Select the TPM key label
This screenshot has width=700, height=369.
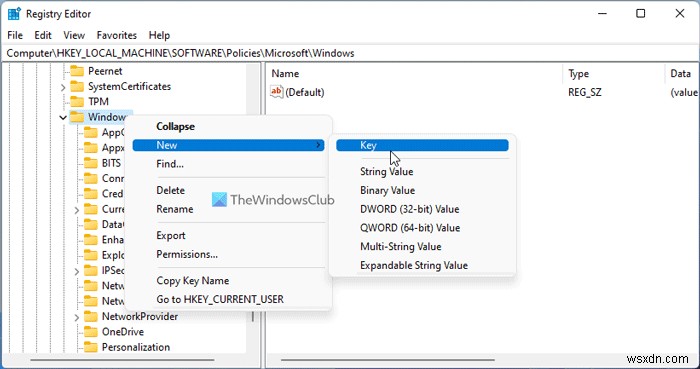point(98,101)
